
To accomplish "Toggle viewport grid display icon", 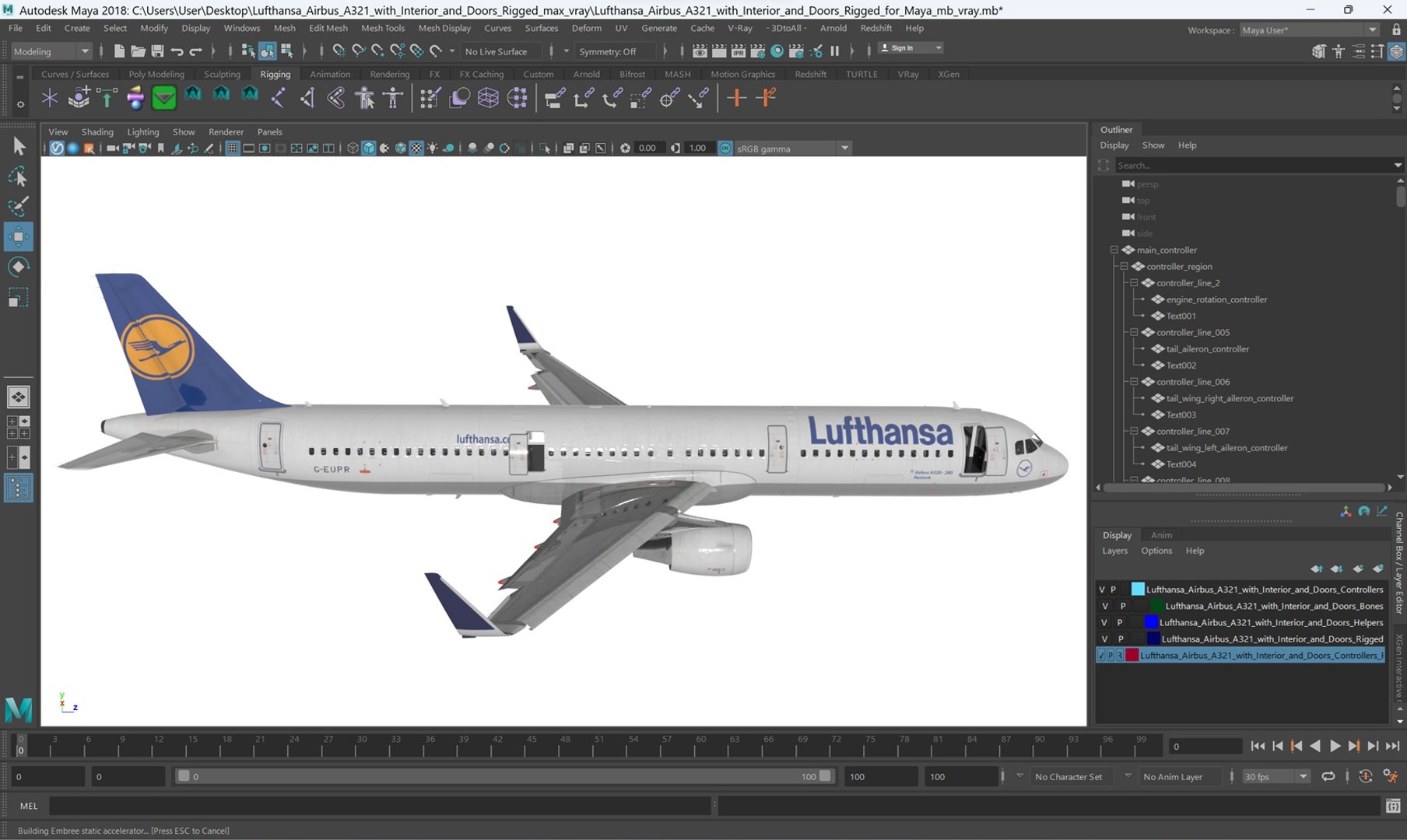I will coord(232,148).
